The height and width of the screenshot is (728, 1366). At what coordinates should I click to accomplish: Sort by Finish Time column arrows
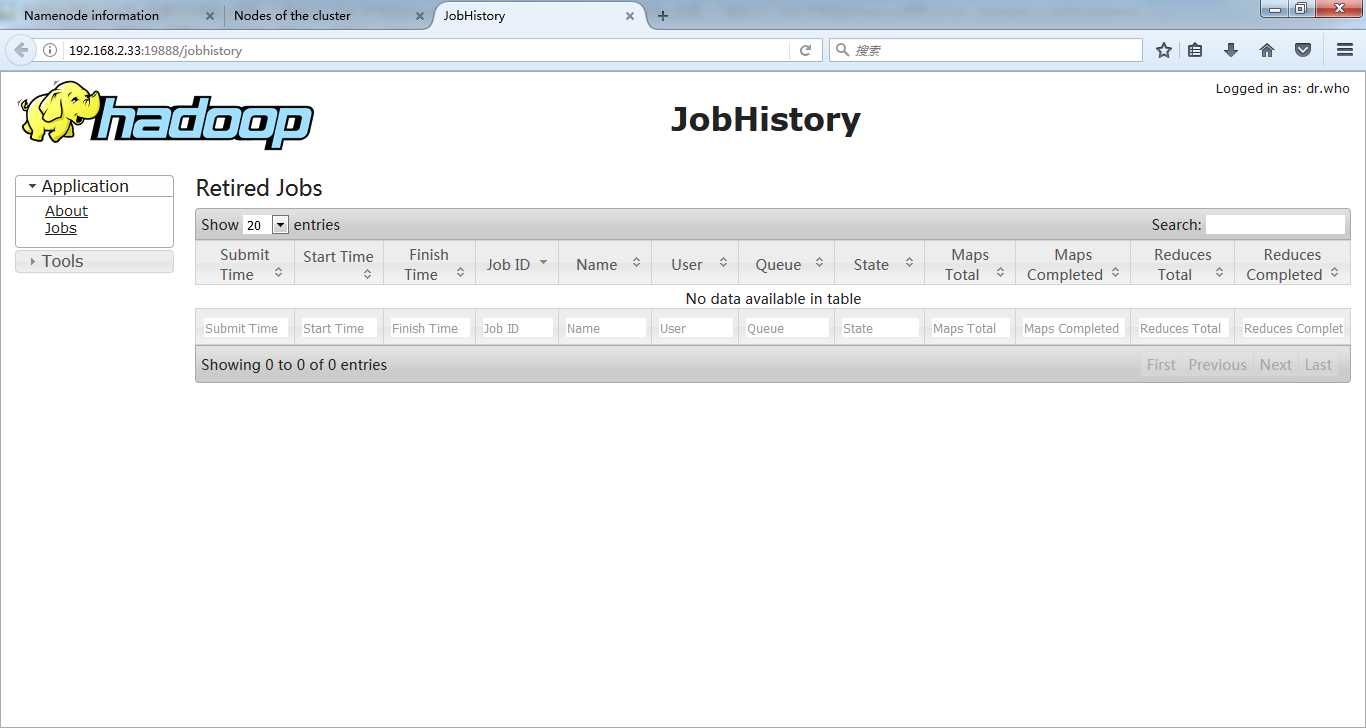point(460,272)
